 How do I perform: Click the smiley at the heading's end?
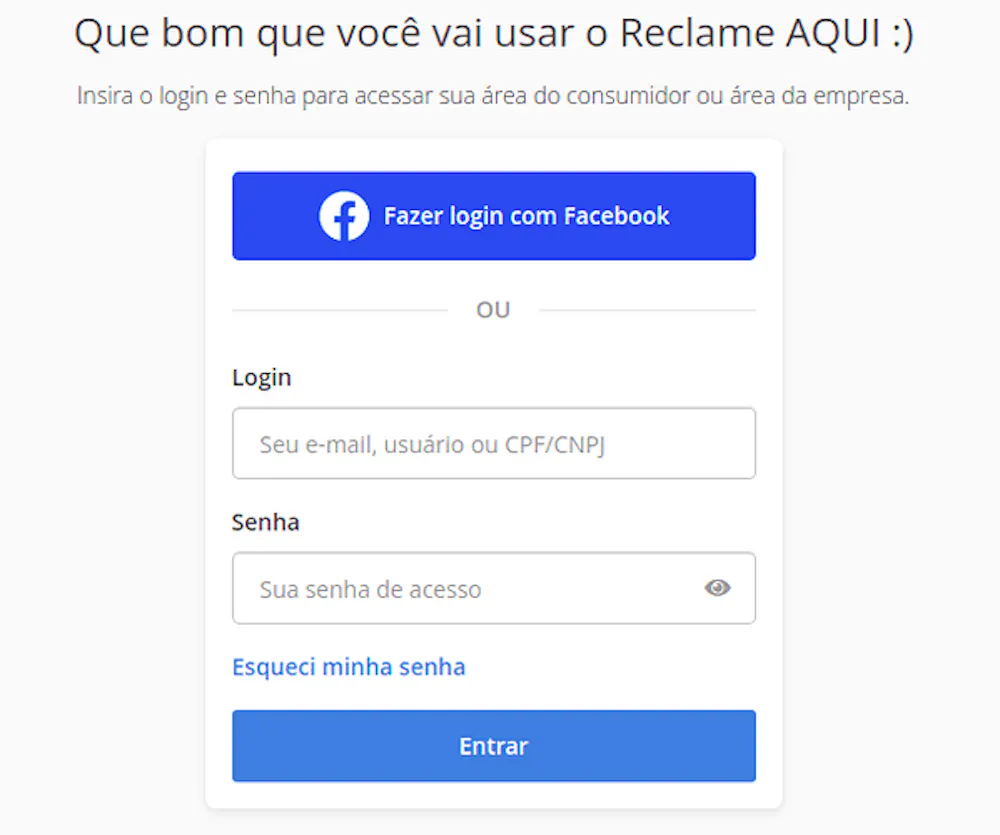pos(899,35)
